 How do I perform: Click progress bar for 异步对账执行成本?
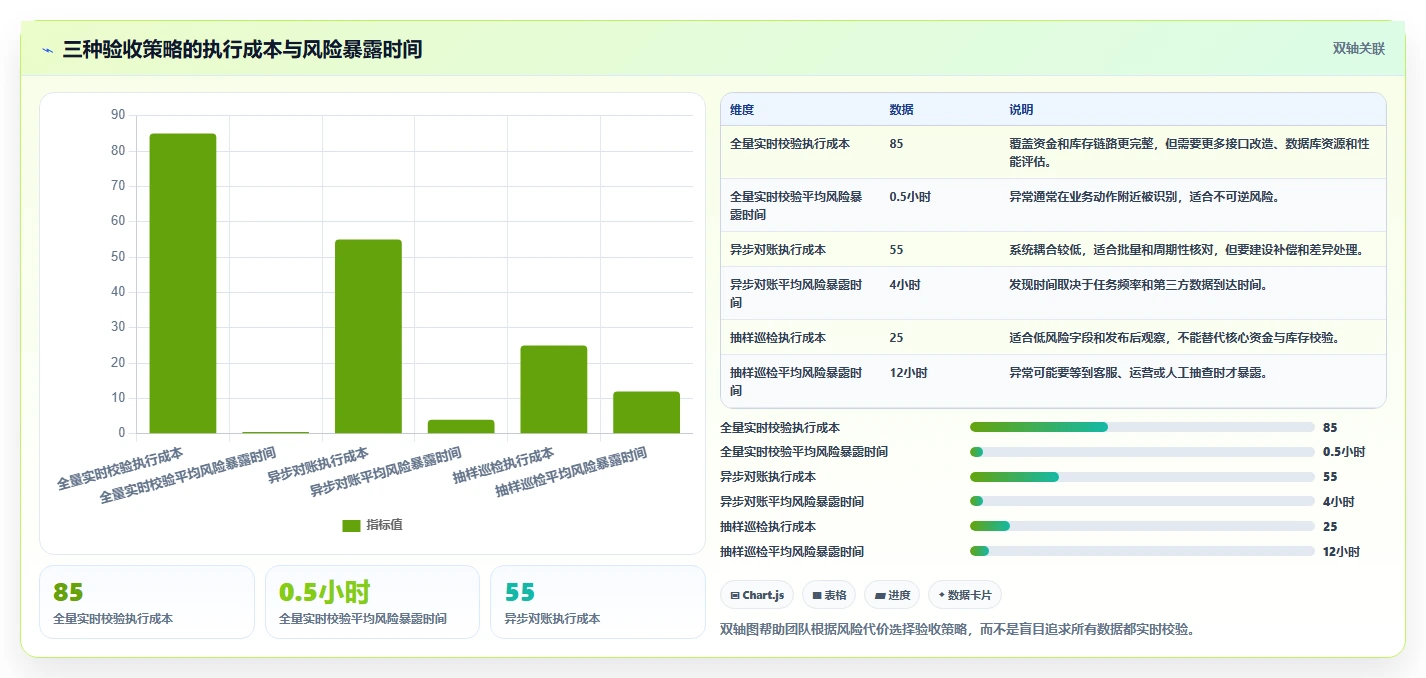click(x=1142, y=477)
